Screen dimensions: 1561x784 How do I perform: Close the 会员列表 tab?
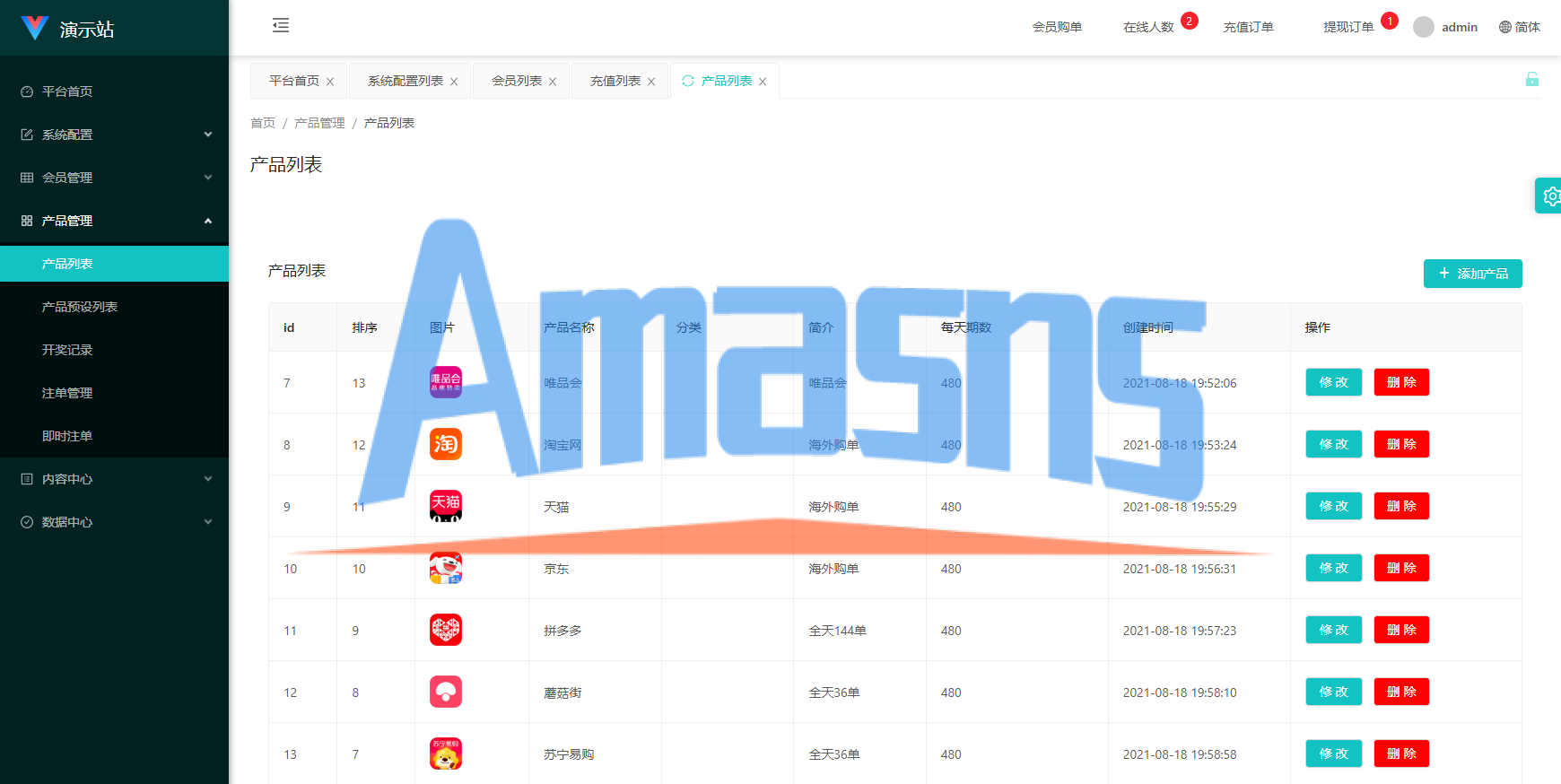[x=553, y=82]
